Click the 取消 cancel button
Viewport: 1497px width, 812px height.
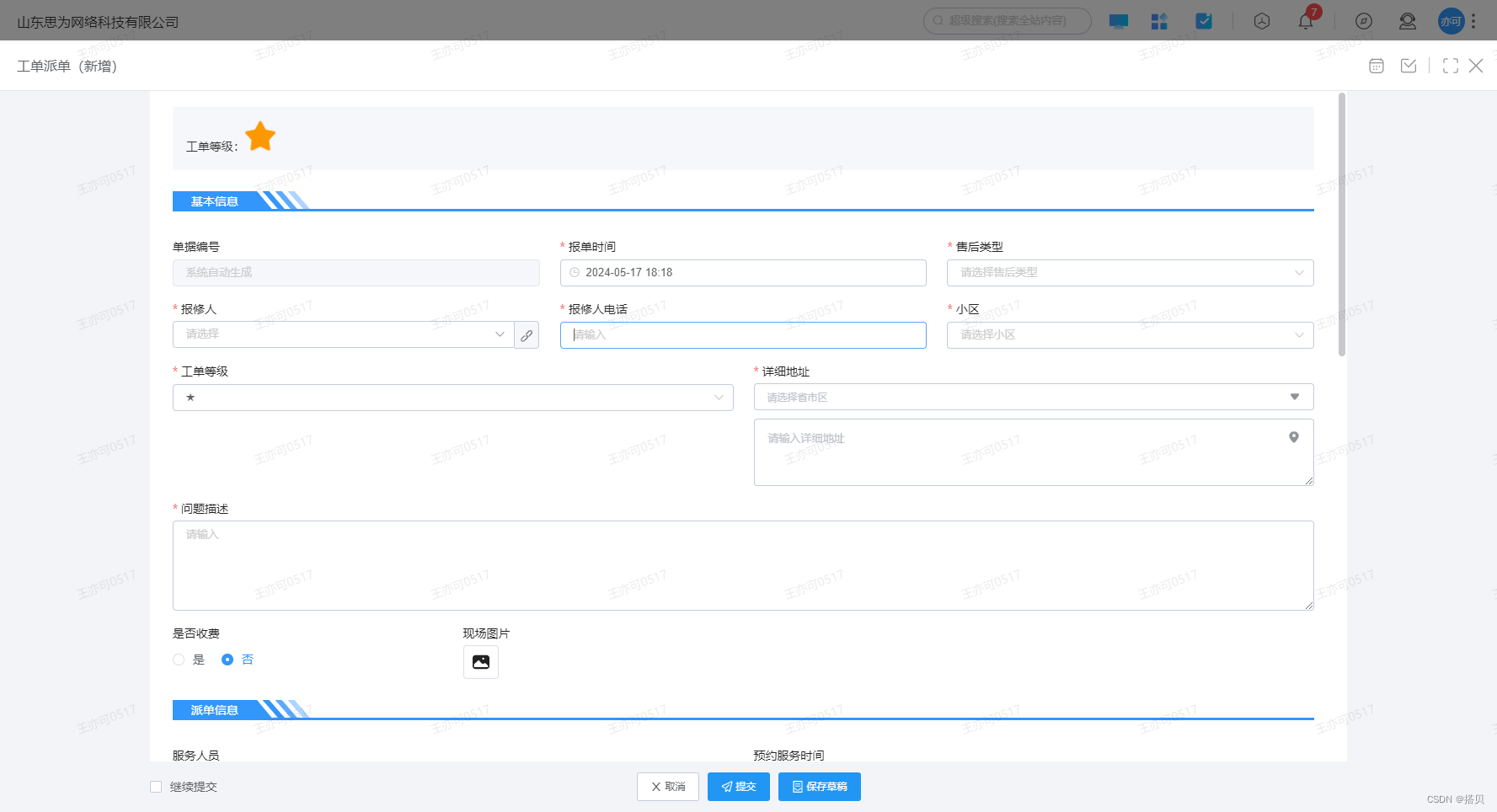click(668, 787)
